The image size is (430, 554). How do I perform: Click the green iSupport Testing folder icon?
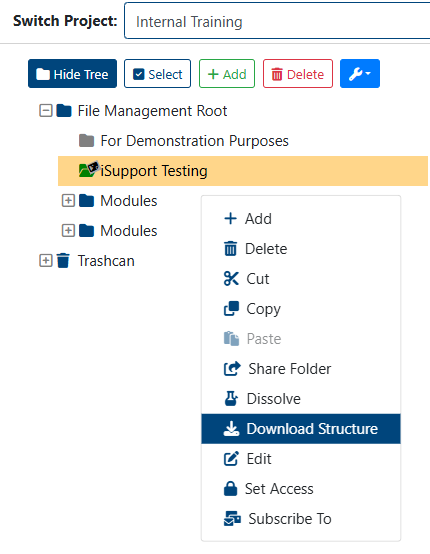point(88,170)
